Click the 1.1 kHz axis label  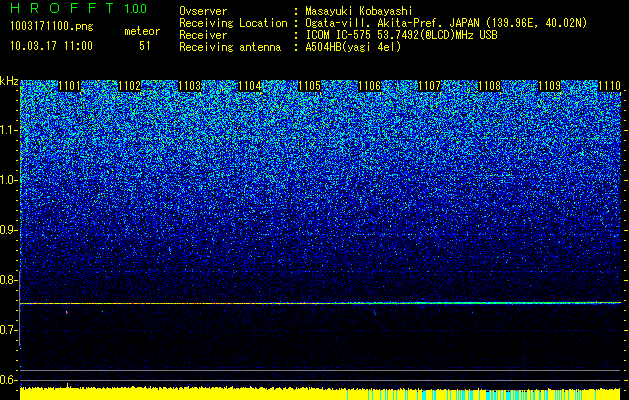pos(8,130)
